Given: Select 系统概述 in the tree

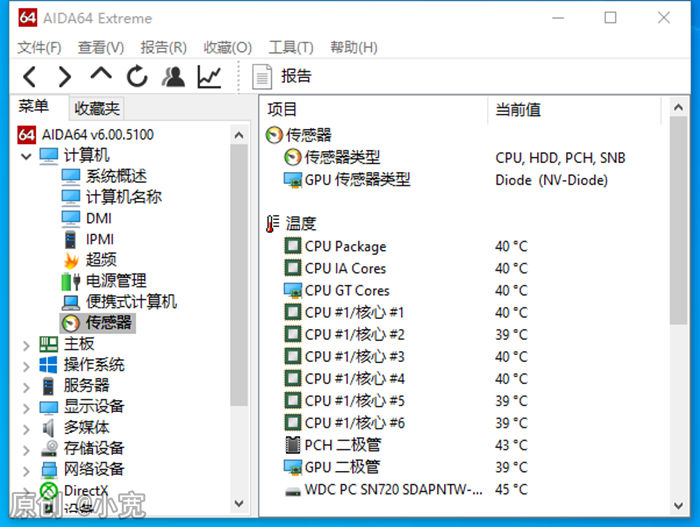Looking at the screenshot, I should (x=104, y=176).
